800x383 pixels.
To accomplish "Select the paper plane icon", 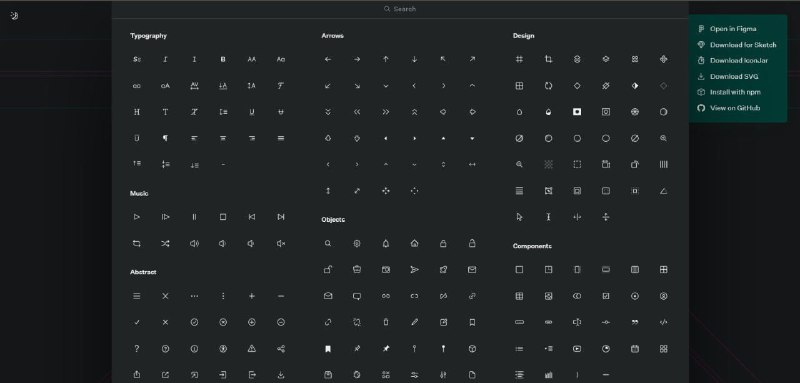I will click(414, 269).
